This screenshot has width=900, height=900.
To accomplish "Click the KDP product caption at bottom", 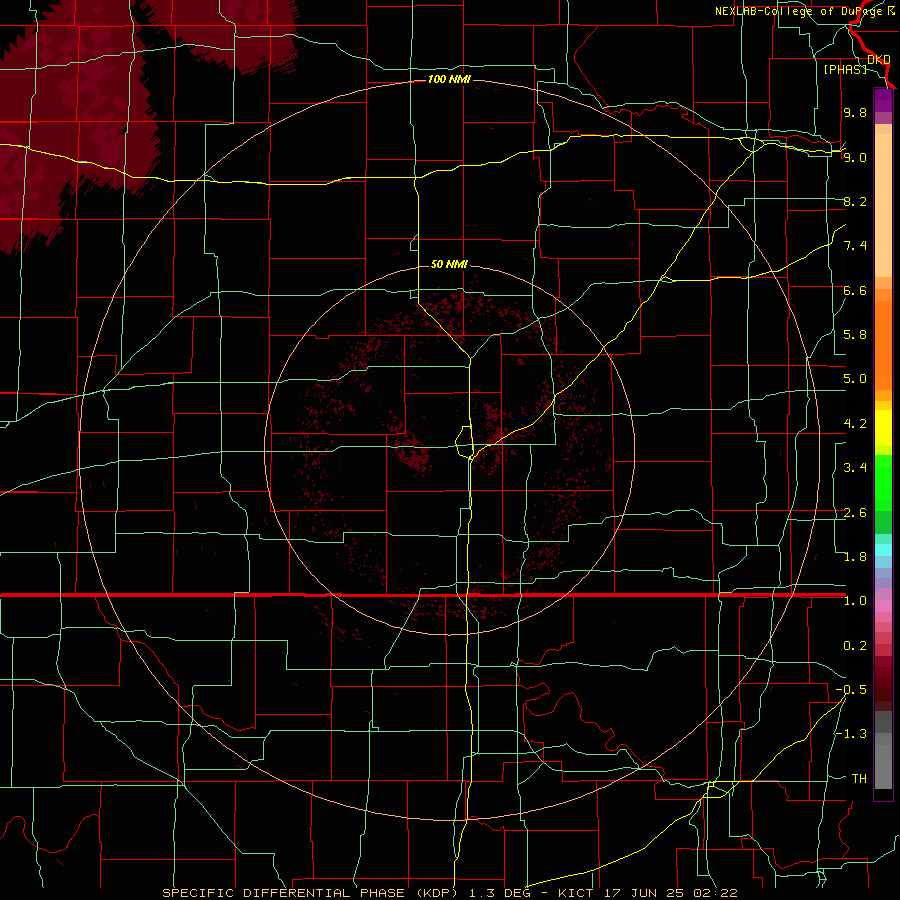I will (x=449, y=893).
